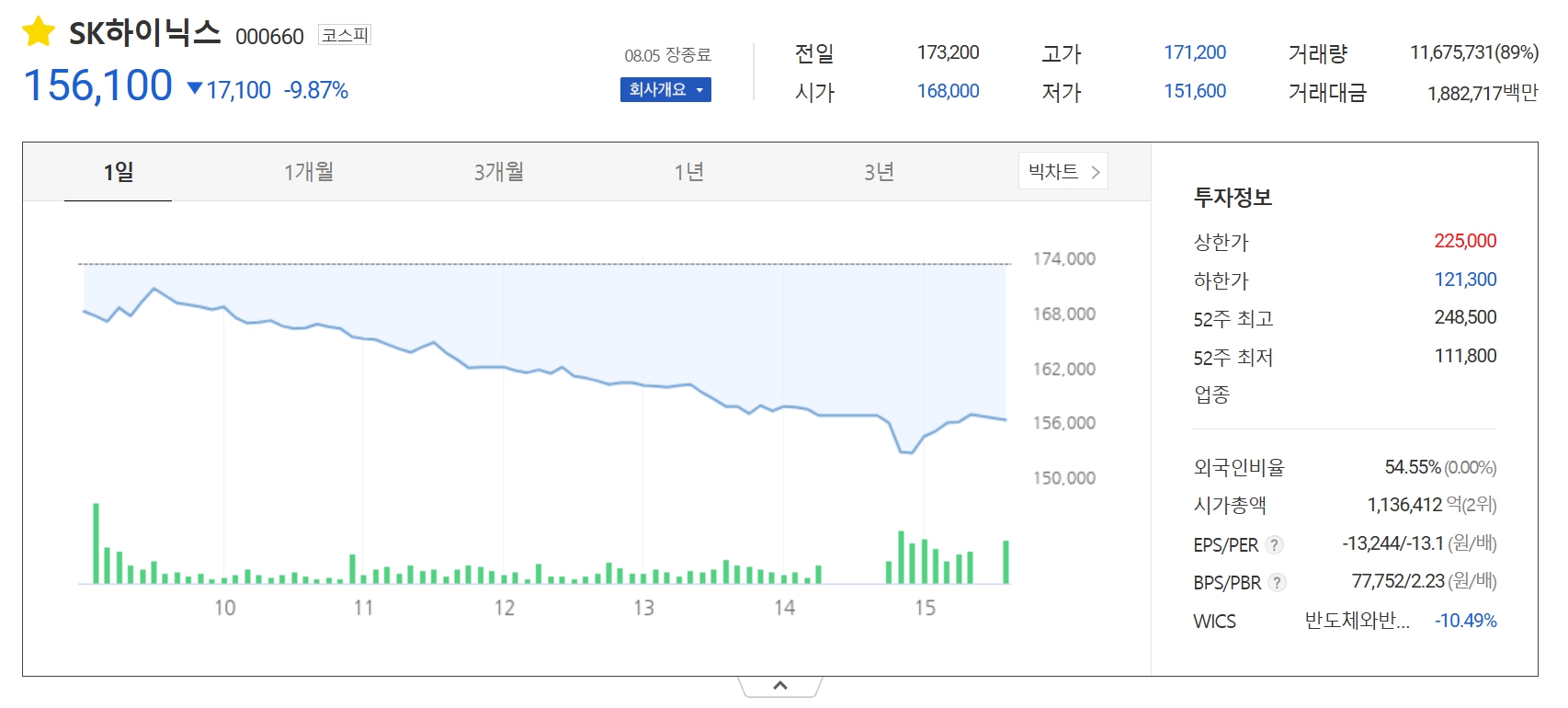Image resolution: width=1568 pixels, height=708 pixels.
Task: Click the 168,000 price axis label
Action: [1063, 314]
